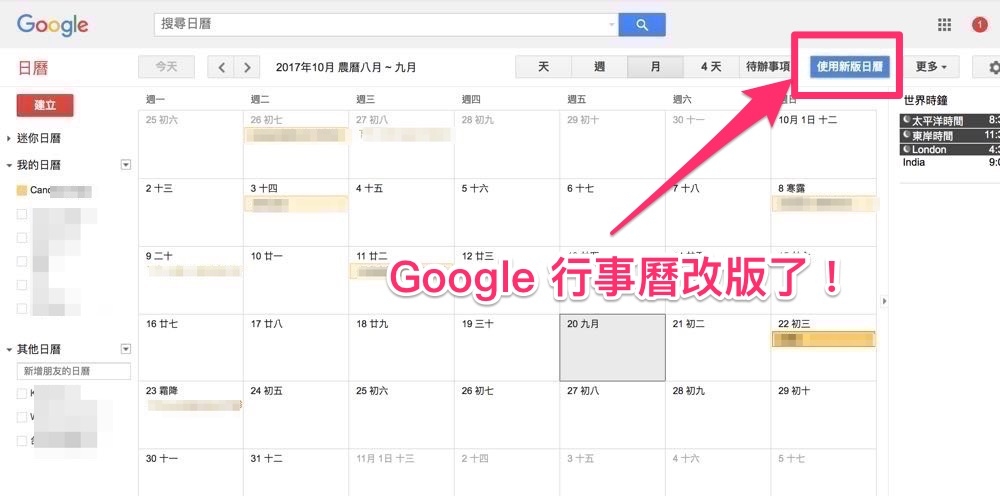Click the 太平洋時間 world clock row

(x=950, y=120)
